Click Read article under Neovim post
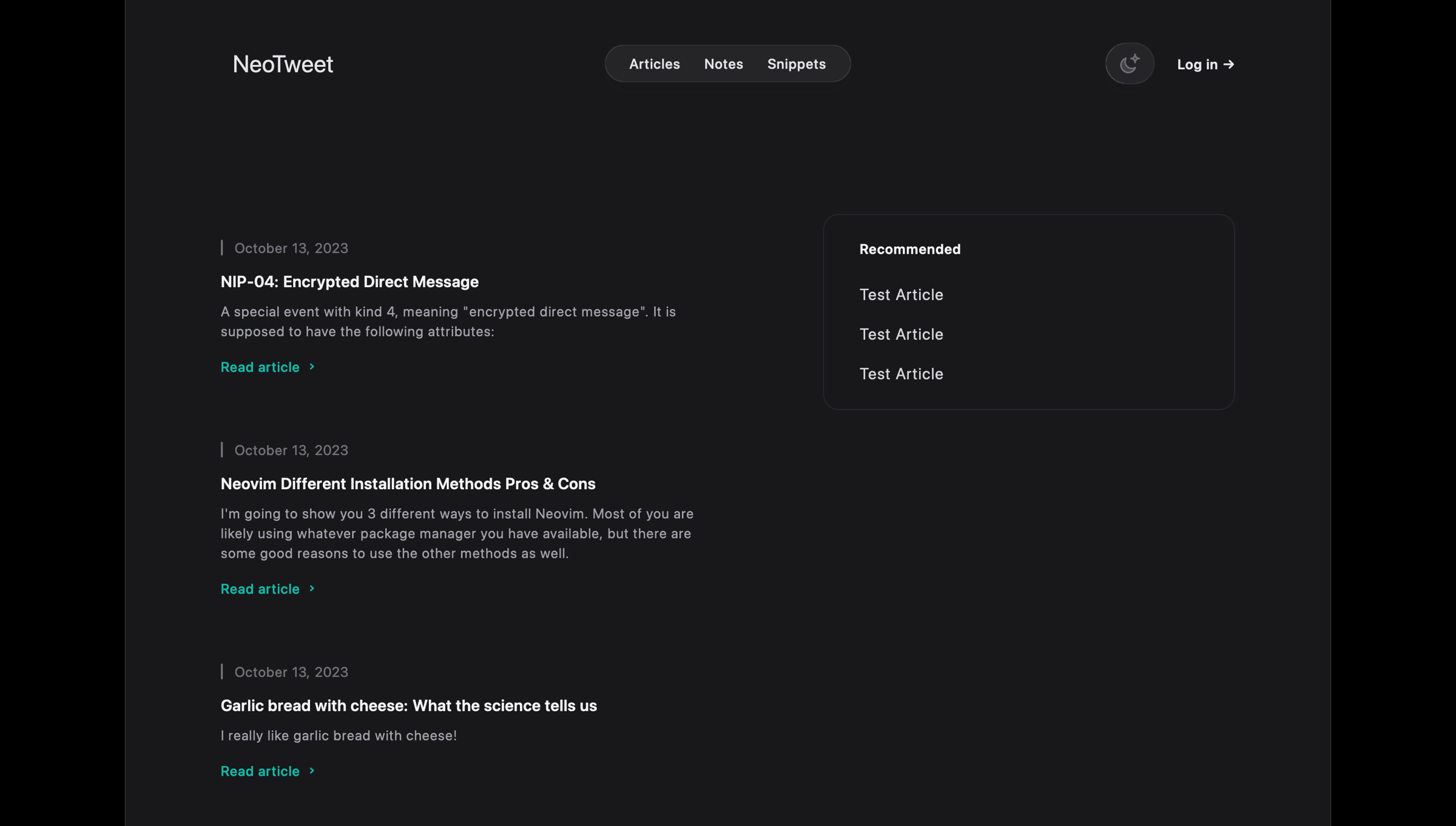 click(260, 589)
